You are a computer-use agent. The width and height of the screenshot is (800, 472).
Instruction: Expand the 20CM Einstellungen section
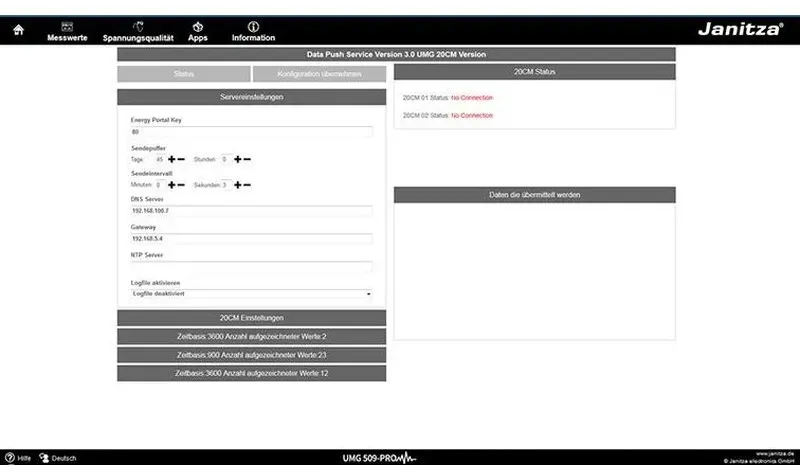point(252,317)
